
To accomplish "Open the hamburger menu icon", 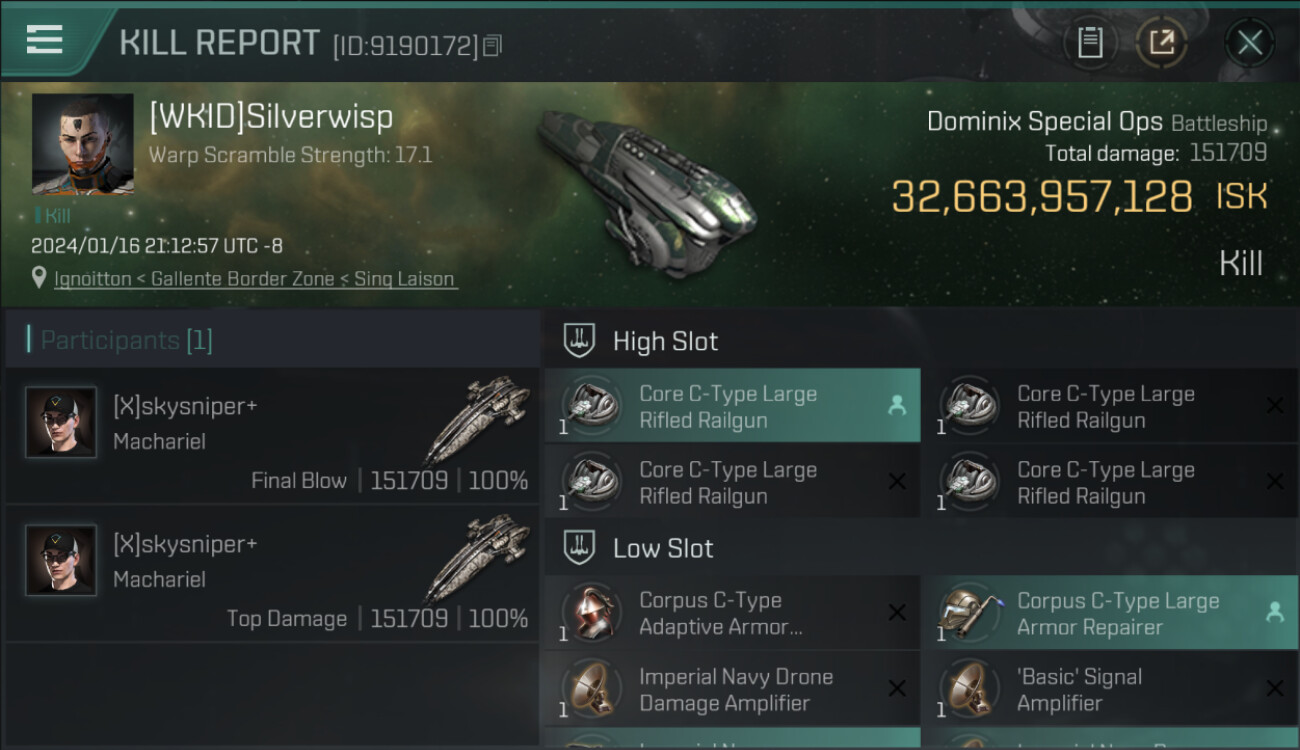I will (x=45, y=40).
